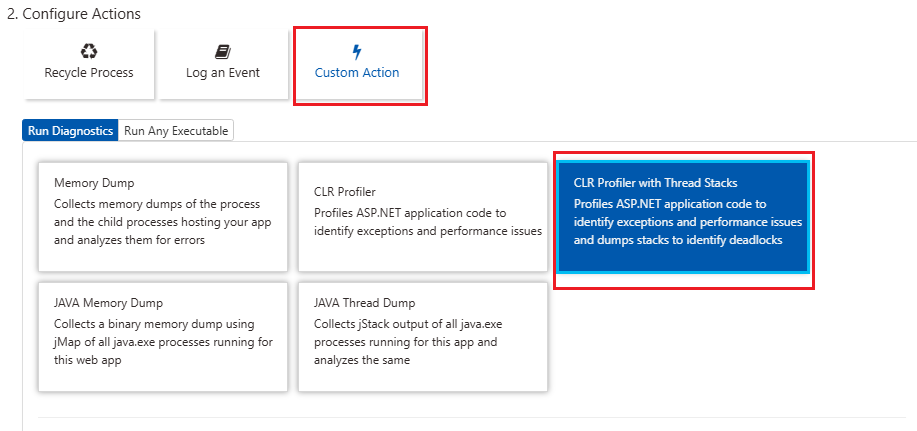This screenshot has height=431, width=917.
Task: Click the lightning bolt Custom Action icon
Action: (x=357, y=52)
